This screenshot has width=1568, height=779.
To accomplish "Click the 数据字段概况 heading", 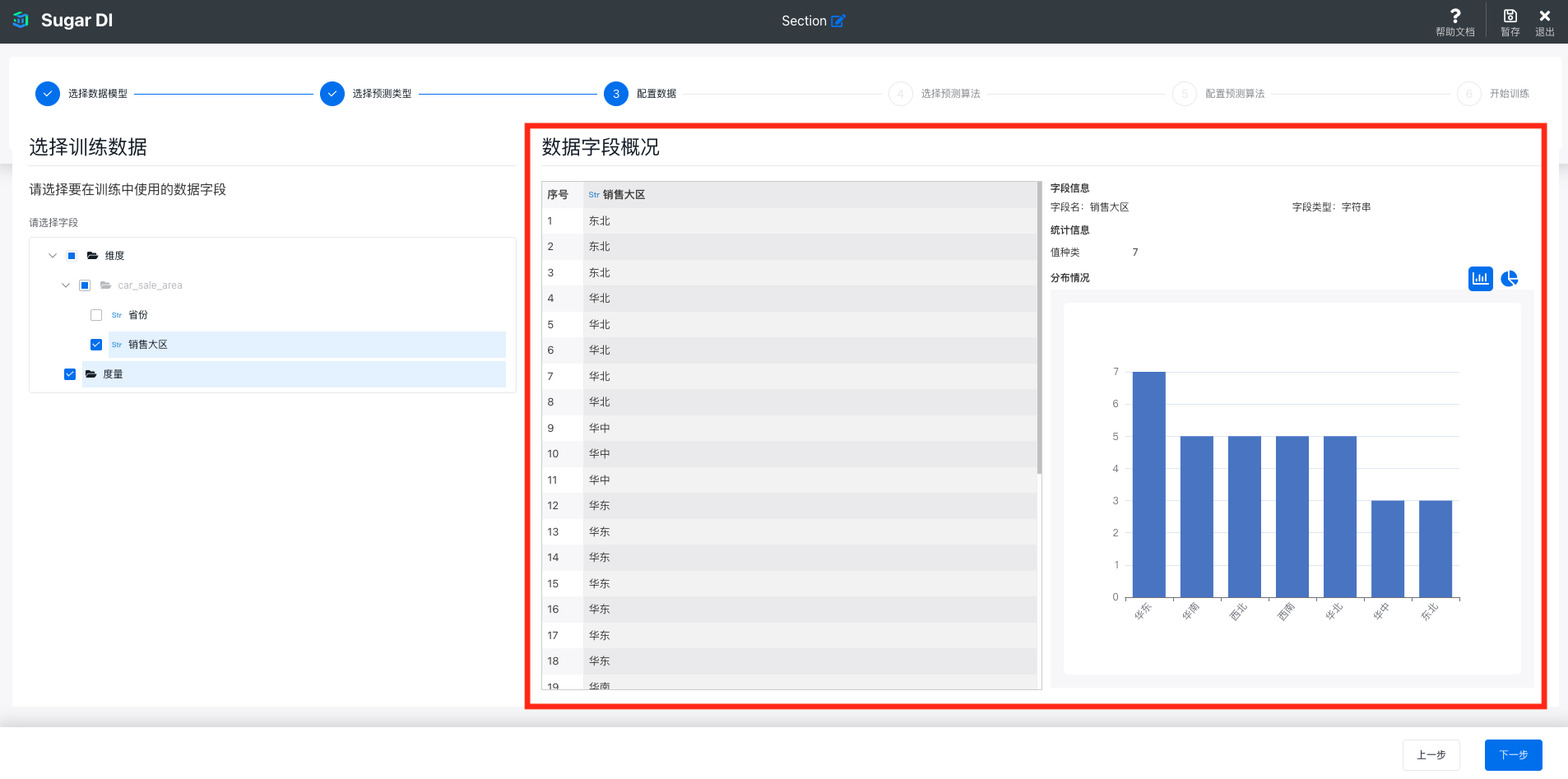I will [x=601, y=147].
